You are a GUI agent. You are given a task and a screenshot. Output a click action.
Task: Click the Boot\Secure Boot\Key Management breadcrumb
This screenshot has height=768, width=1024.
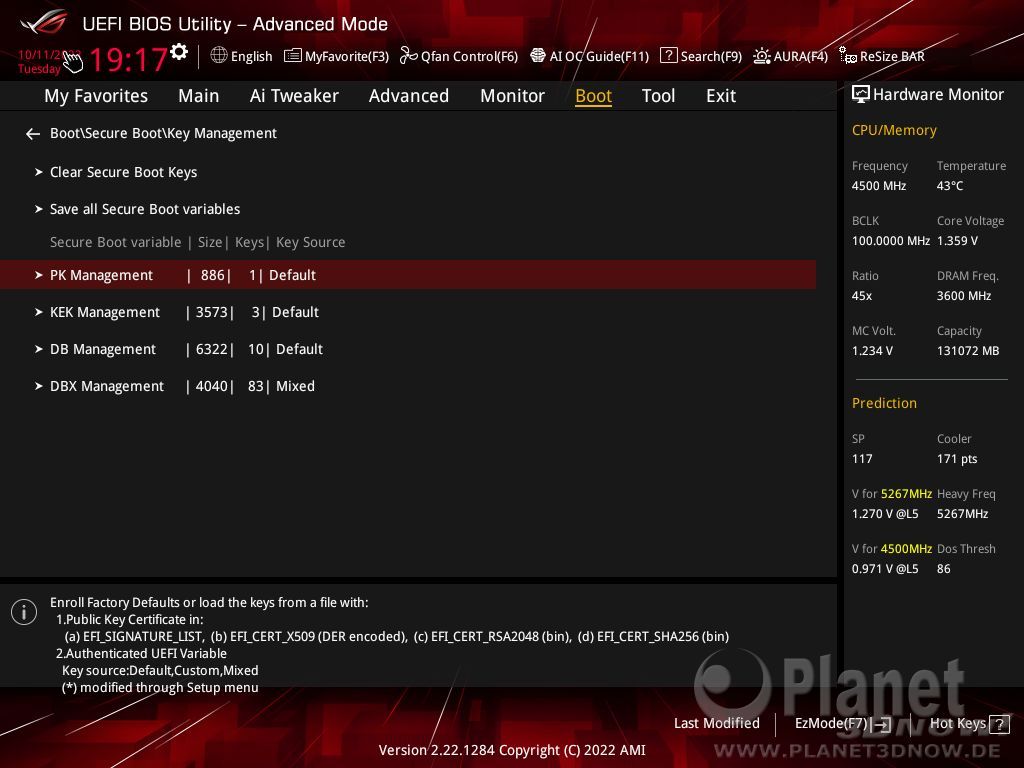[163, 133]
